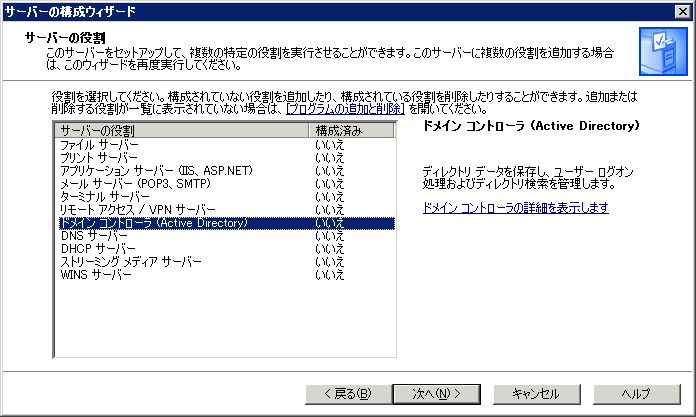Click いいえ status for ファイル サーバー
The image size is (696, 417).
pyautogui.click(x=329, y=145)
